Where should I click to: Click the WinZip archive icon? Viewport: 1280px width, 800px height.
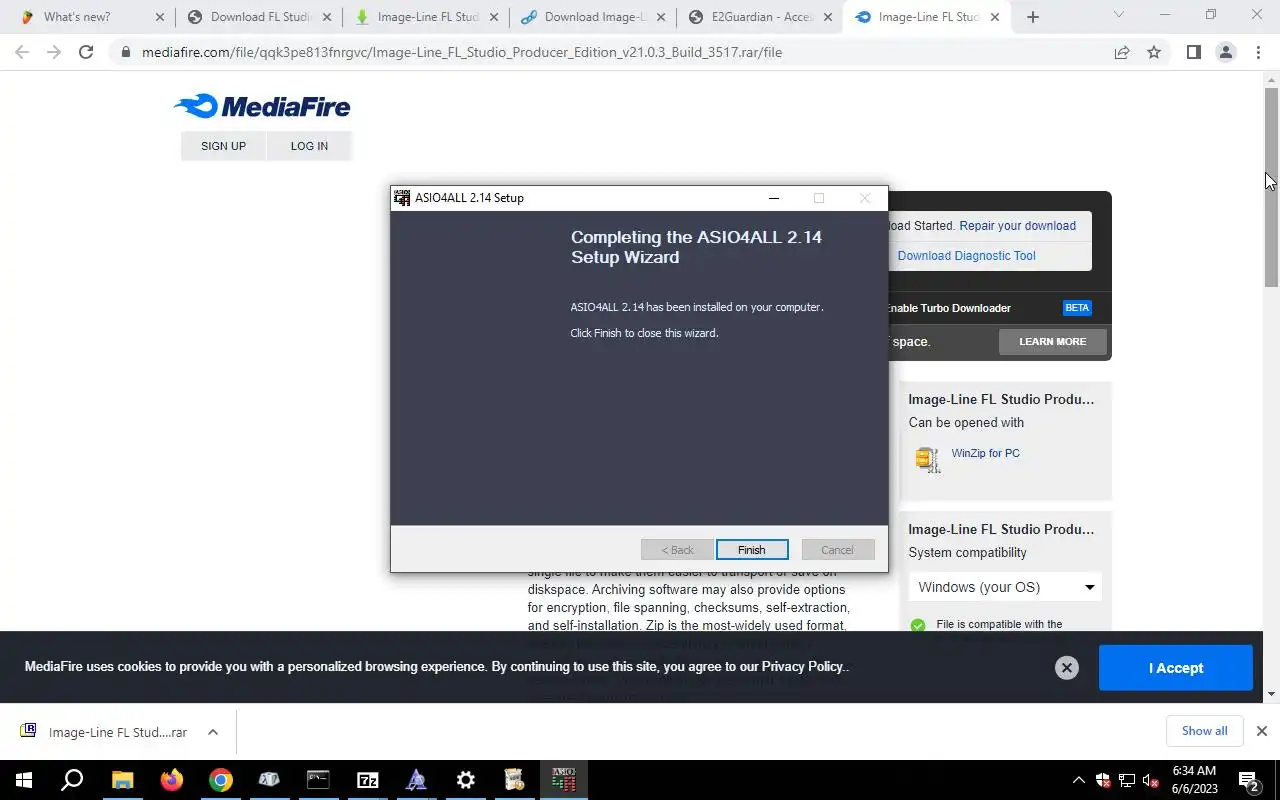point(927,459)
